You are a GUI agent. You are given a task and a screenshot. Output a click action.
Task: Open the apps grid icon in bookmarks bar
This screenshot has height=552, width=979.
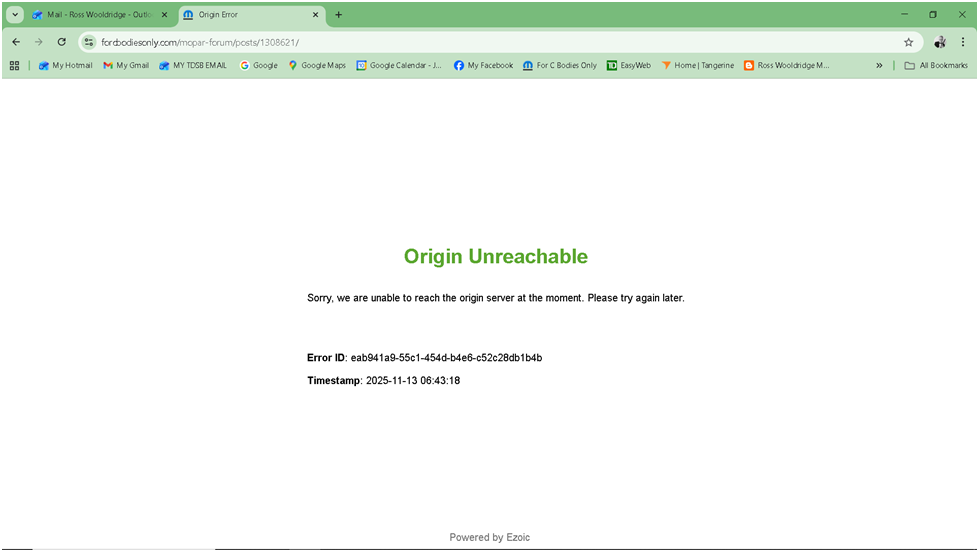(x=14, y=66)
